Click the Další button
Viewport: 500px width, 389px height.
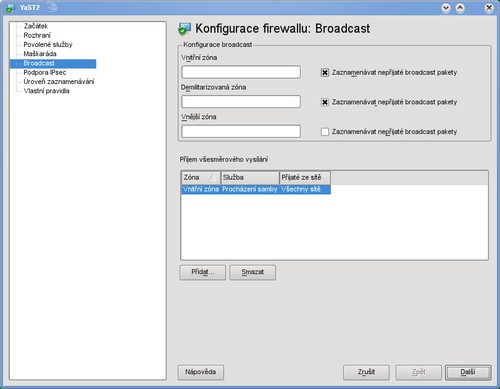468,372
